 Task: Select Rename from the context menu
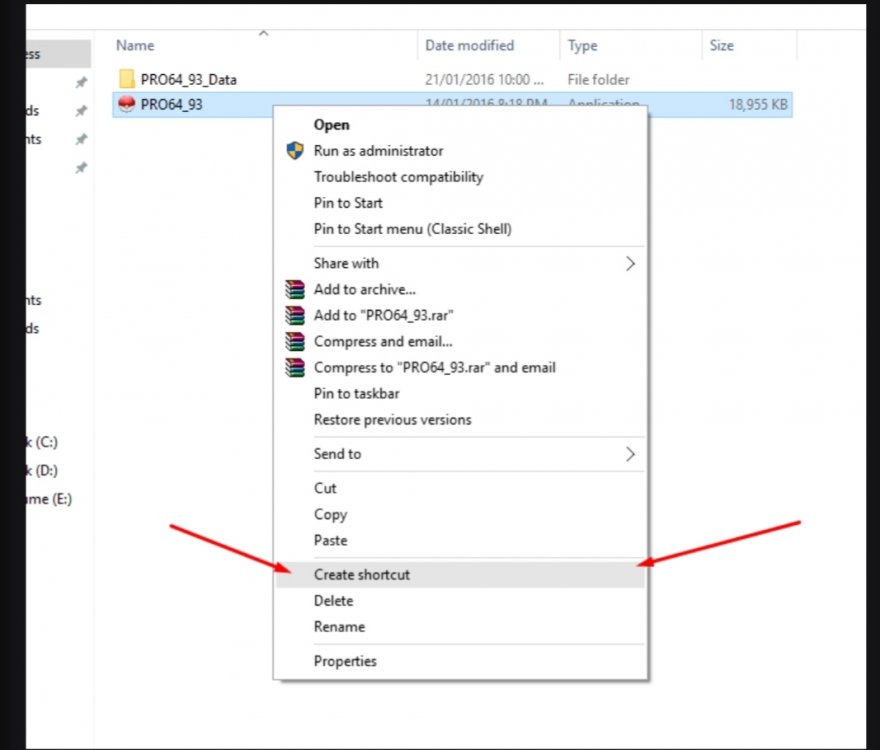339,627
